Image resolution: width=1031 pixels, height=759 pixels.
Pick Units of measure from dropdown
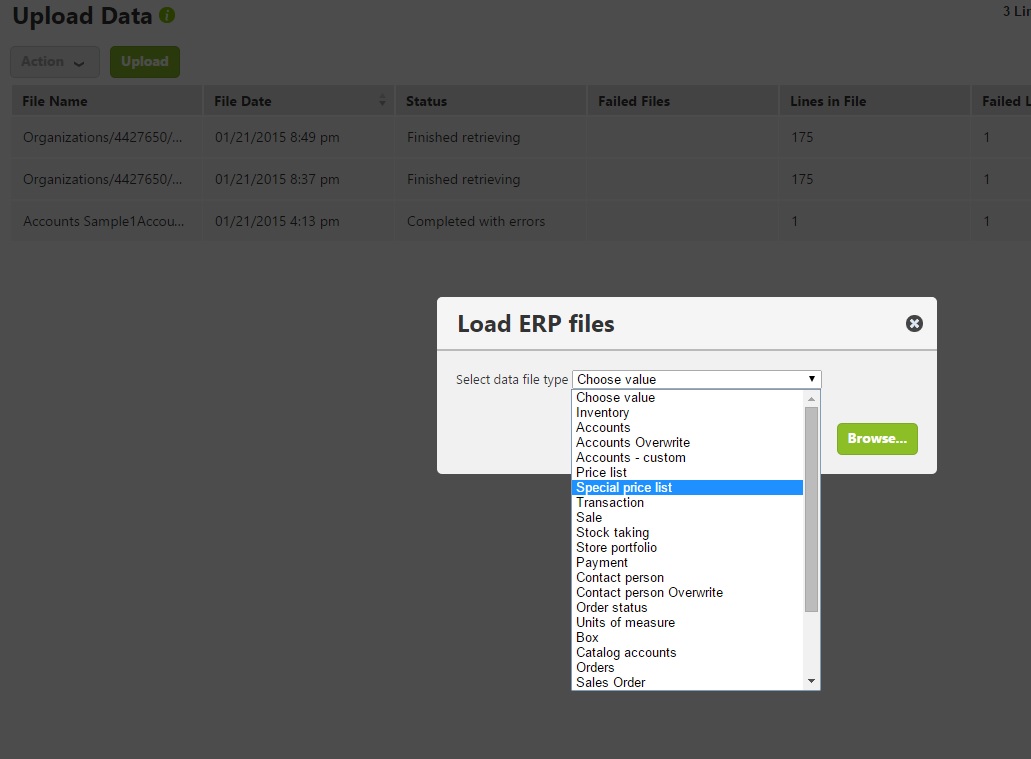point(625,623)
